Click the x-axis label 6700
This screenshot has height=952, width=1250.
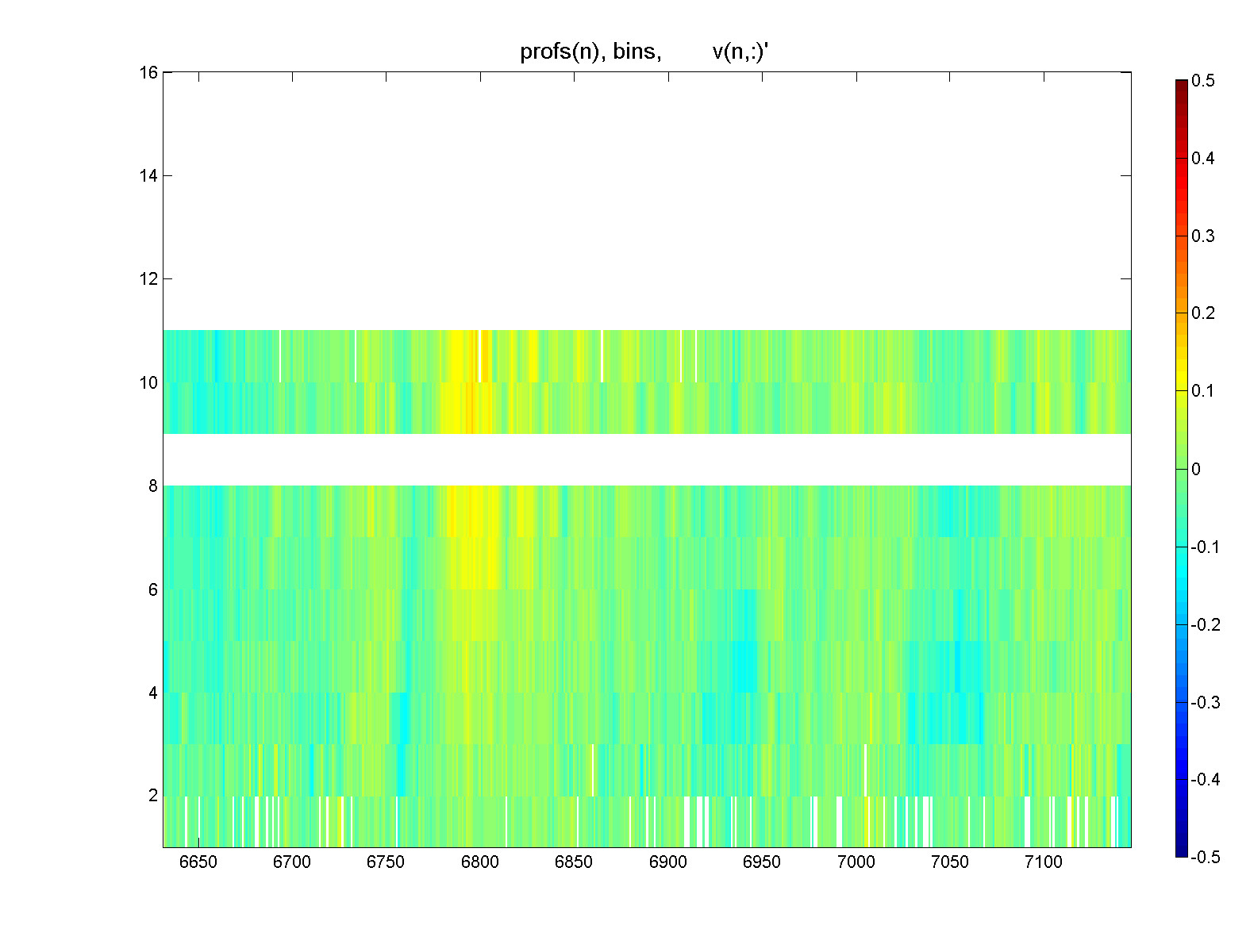[x=292, y=862]
